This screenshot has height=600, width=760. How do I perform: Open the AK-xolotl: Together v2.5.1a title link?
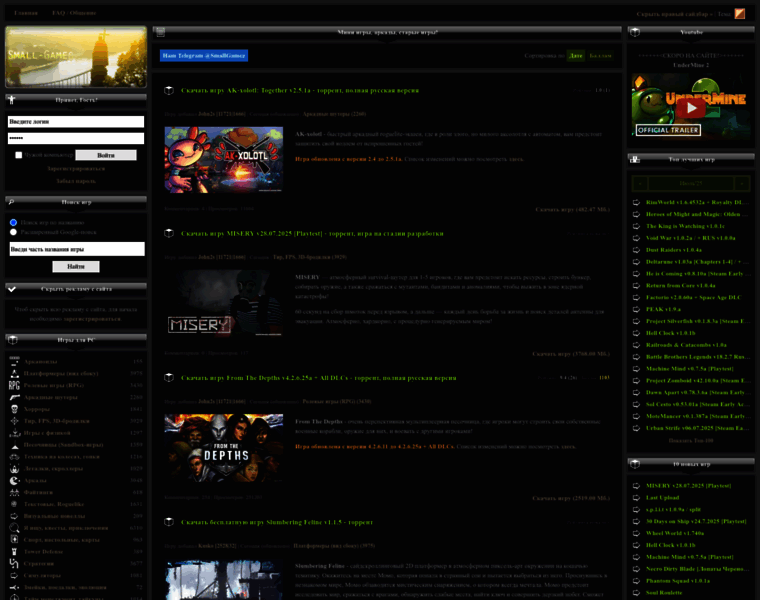300,90
